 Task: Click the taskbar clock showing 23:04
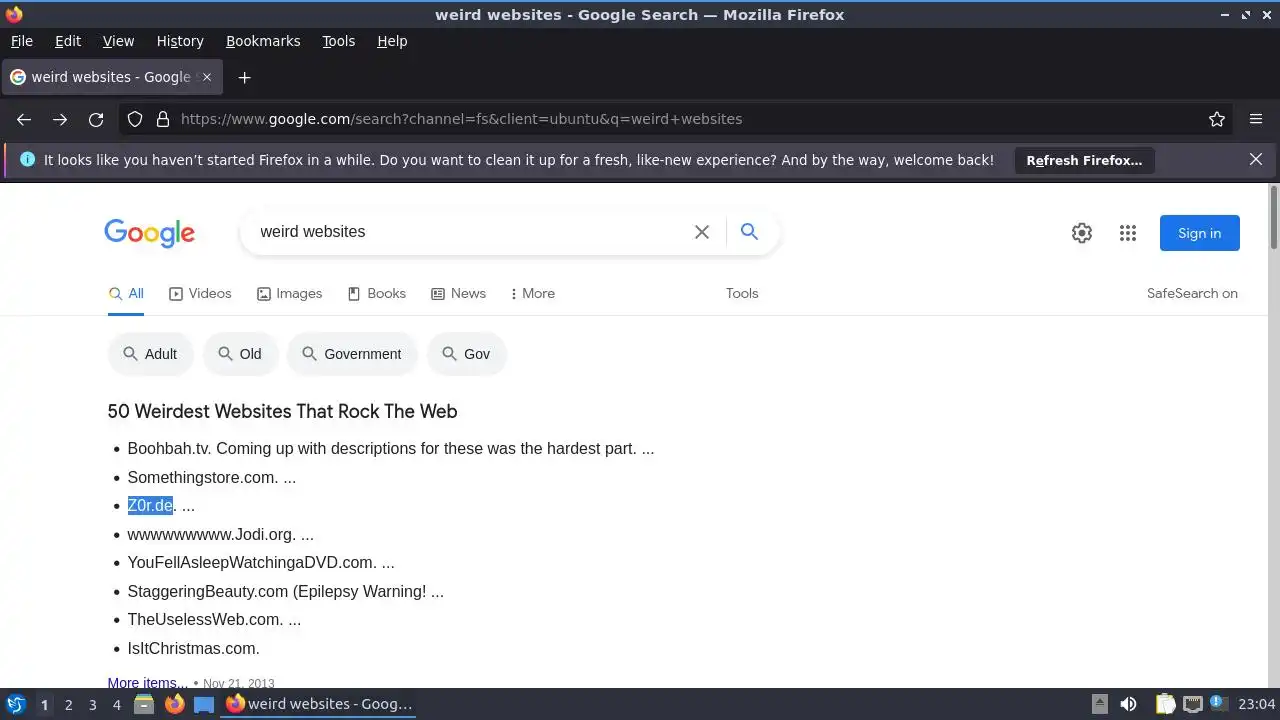[1256, 704]
